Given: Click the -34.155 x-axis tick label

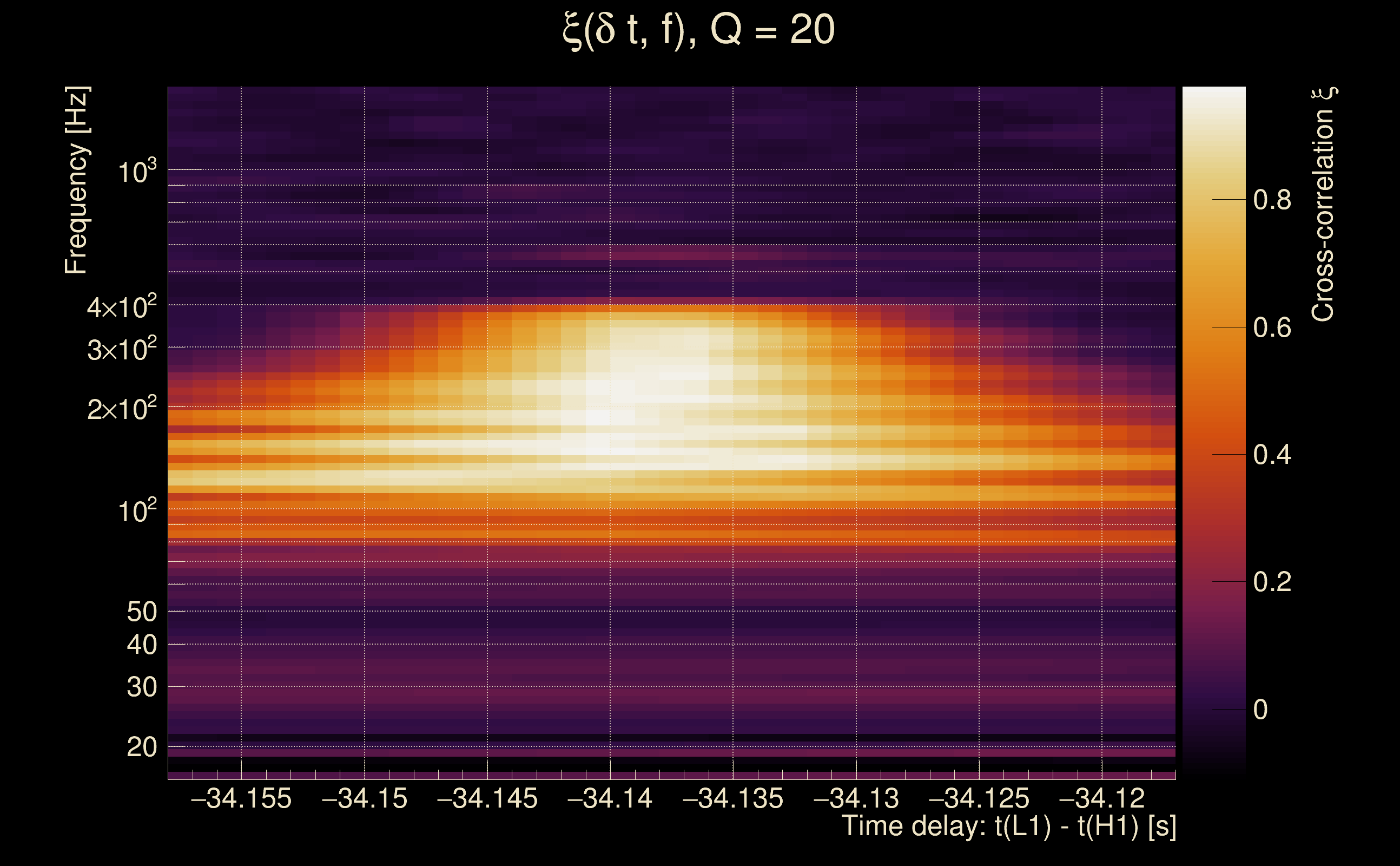Looking at the screenshot, I should 241,798.
